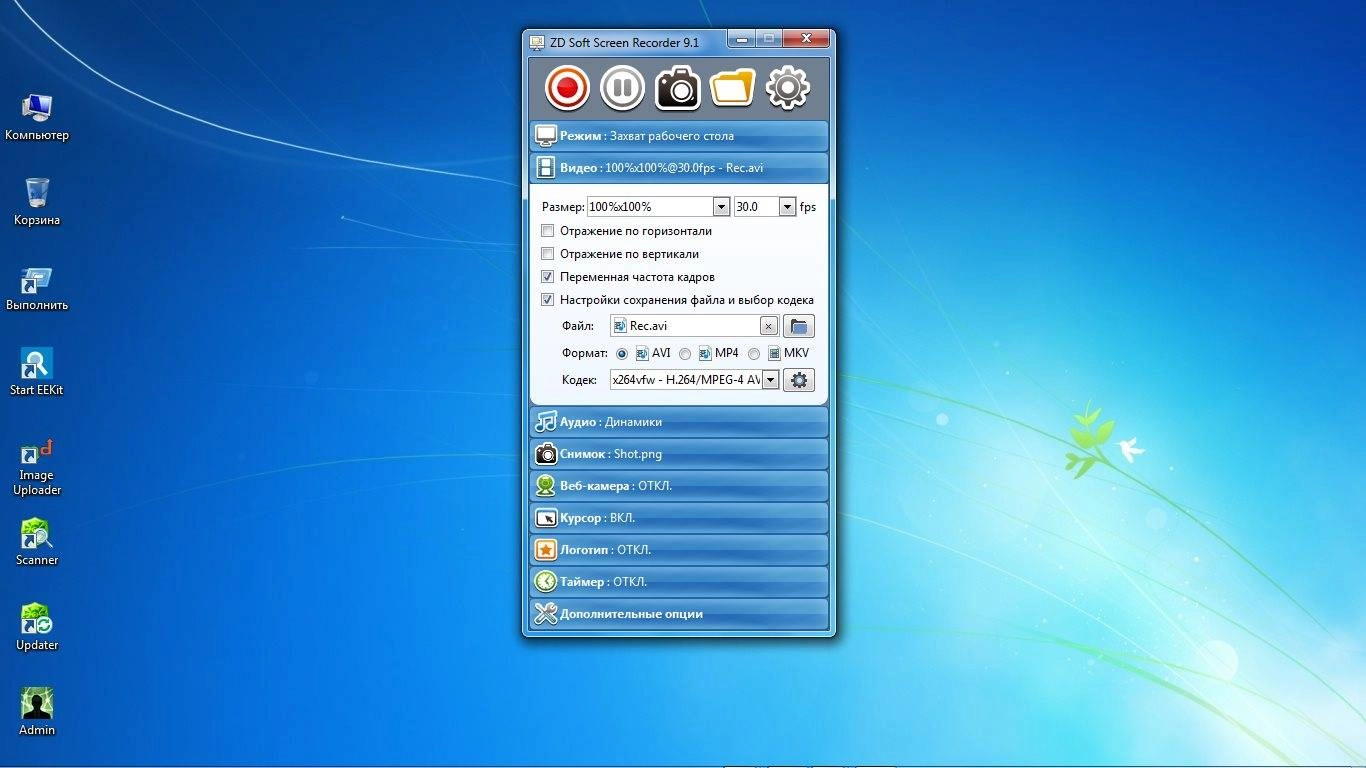Click the webcam icon beside Веб-камера
This screenshot has width=1366, height=768.
coord(546,486)
